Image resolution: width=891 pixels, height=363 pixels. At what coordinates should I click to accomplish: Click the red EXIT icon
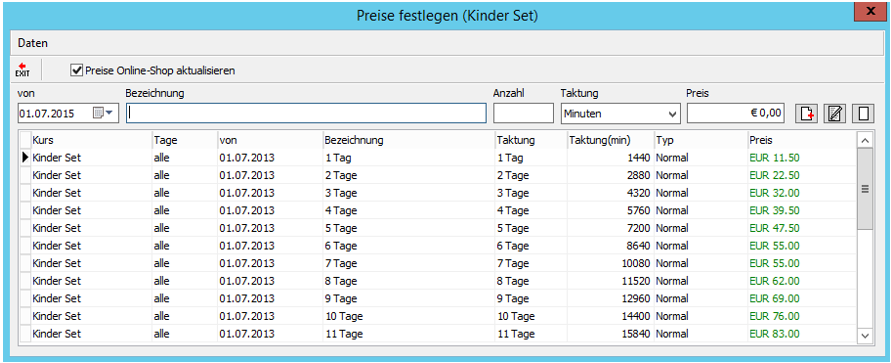(x=23, y=70)
